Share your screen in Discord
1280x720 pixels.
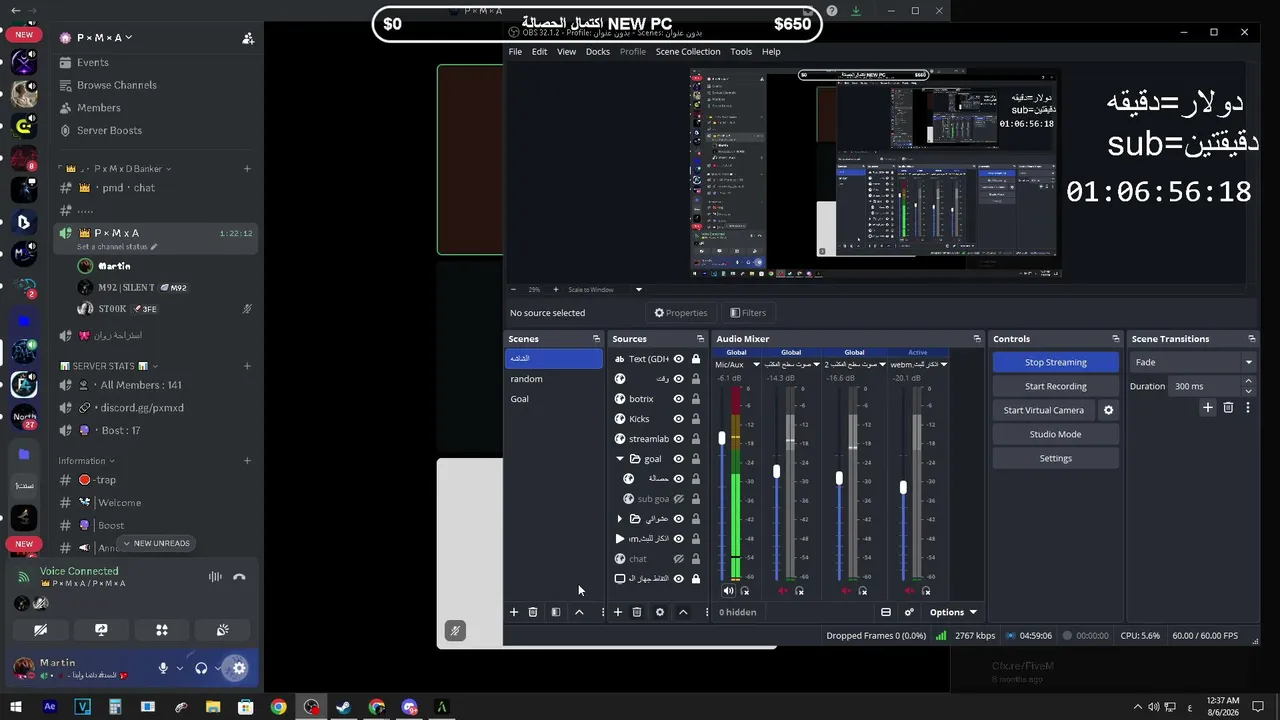101,630
